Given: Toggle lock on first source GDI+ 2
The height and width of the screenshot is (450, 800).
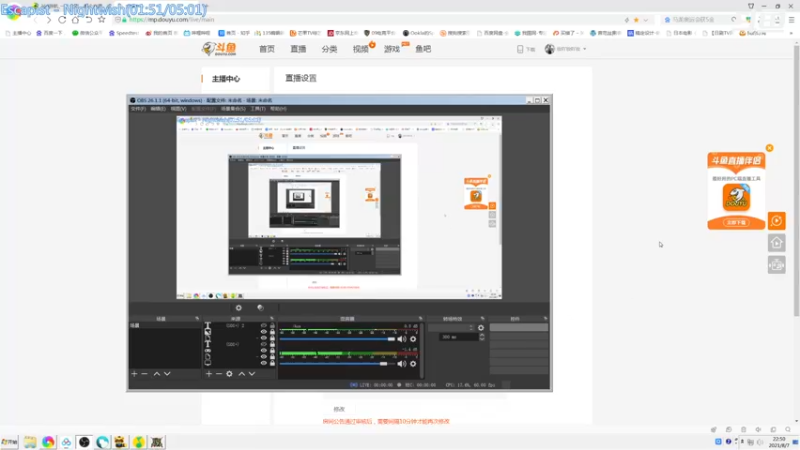Looking at the screenshot, I should click(272, 326).
